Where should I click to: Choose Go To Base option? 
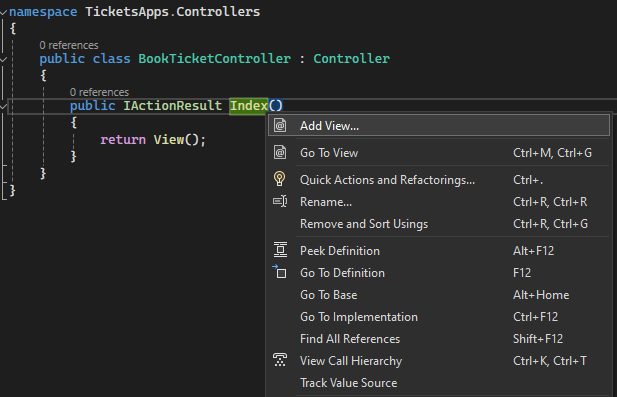[439, 295]
